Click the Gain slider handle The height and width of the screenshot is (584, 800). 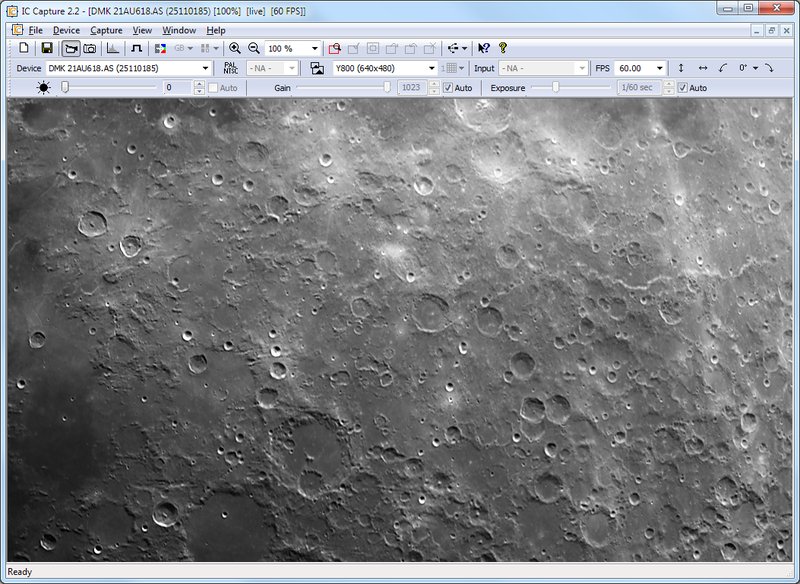click(387, 88)
